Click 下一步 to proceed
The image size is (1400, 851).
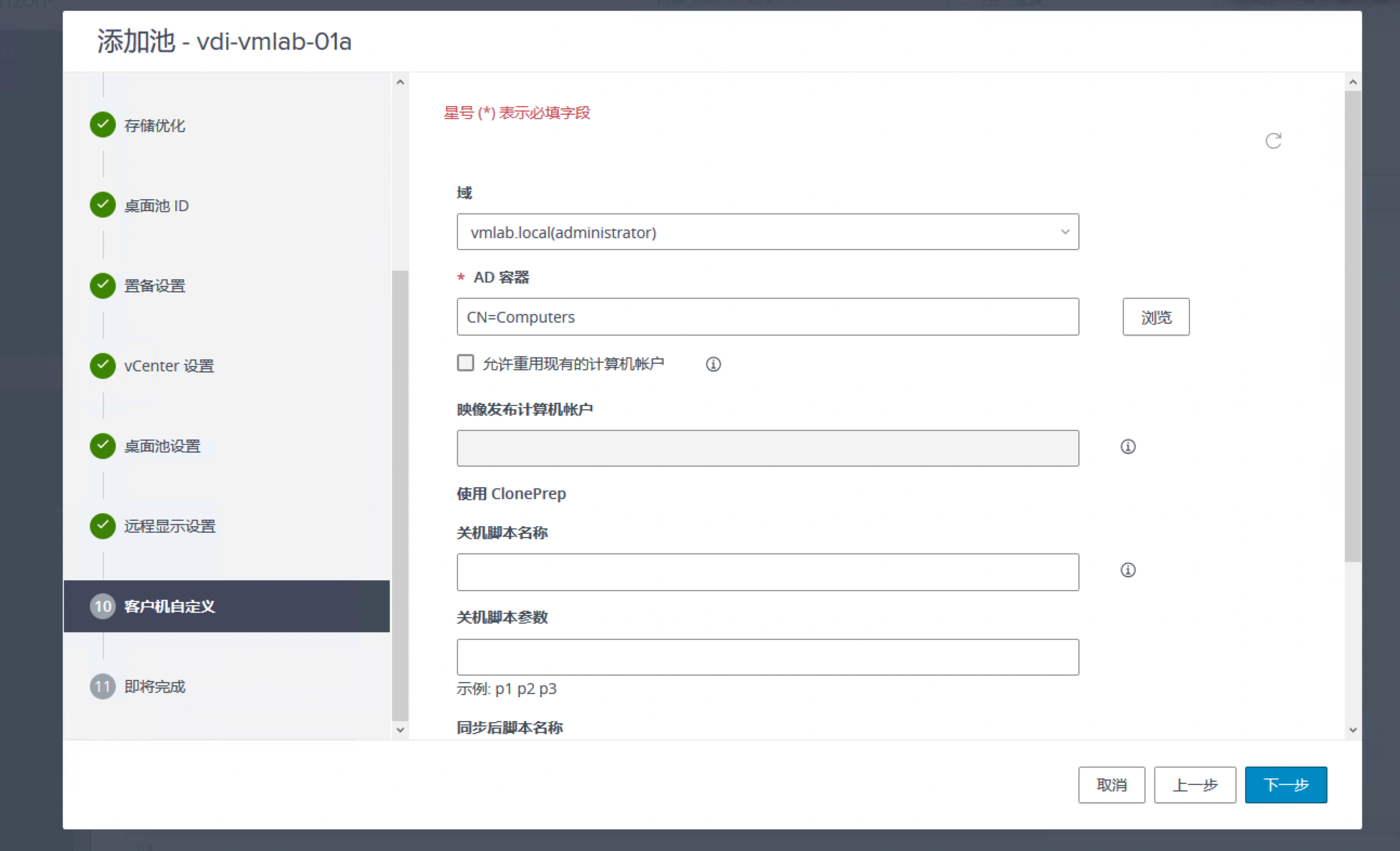(1285, 784)
